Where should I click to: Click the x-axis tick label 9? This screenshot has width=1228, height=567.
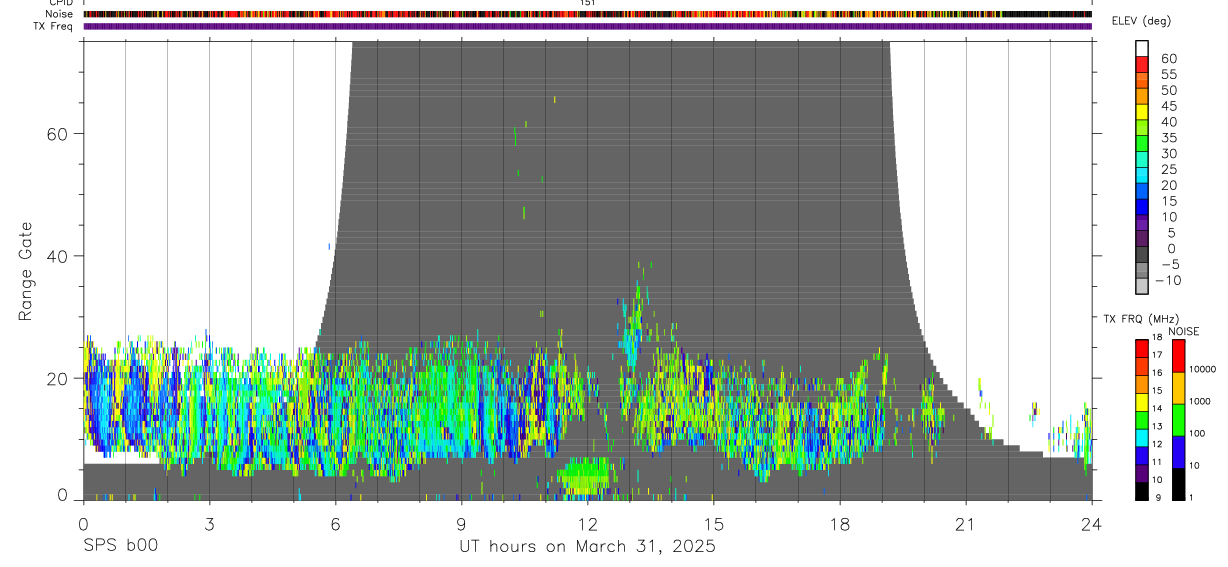[461, 525]
